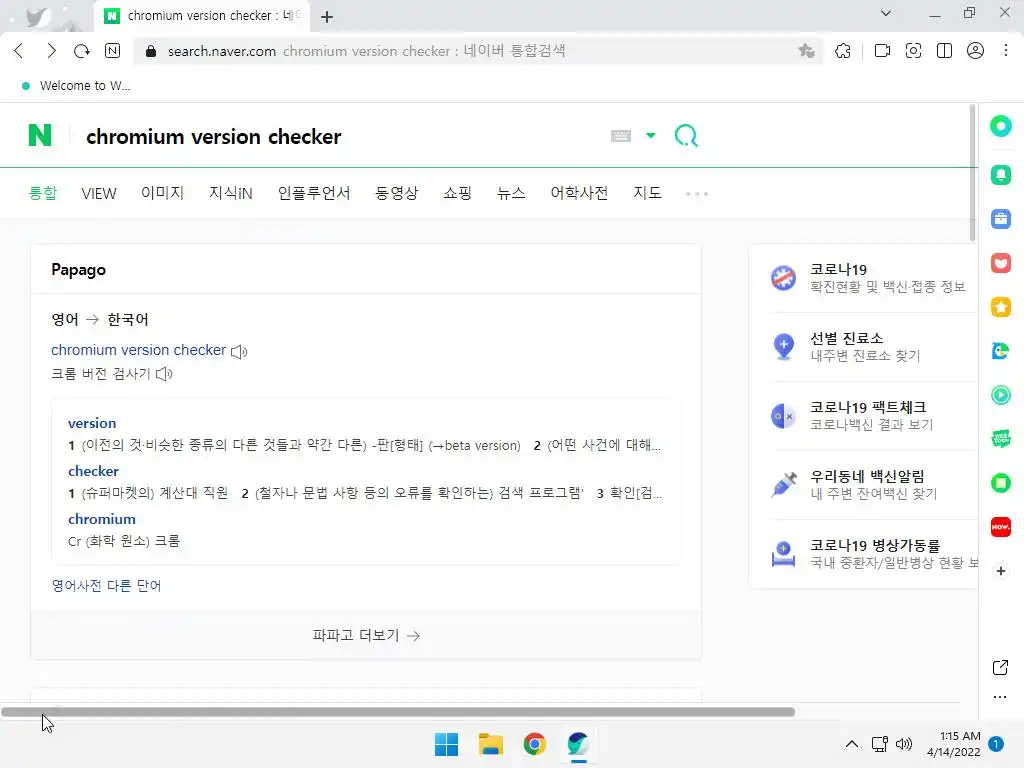The width and height of the screenshot is (1024, 768).
Task: Open the user profile icon
Action: pyautogui.click(x=975, y=51)
